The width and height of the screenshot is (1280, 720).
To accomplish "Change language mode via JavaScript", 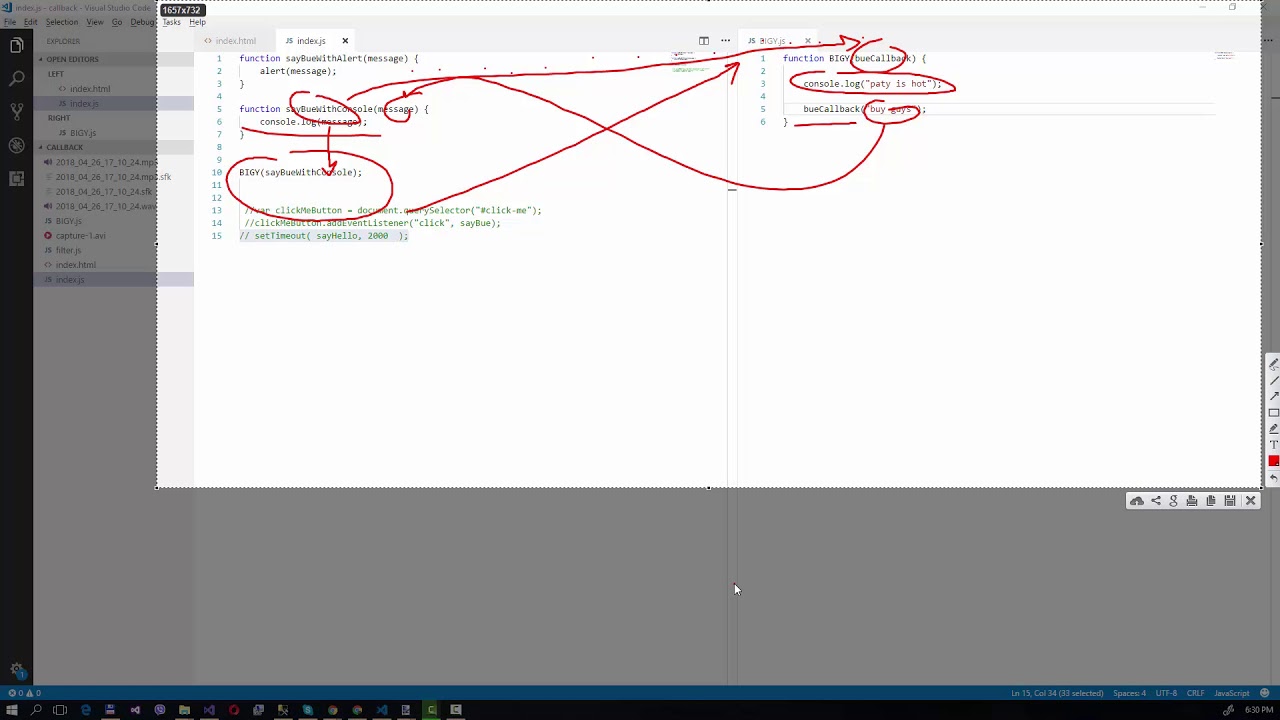I will coord(1231,693).
